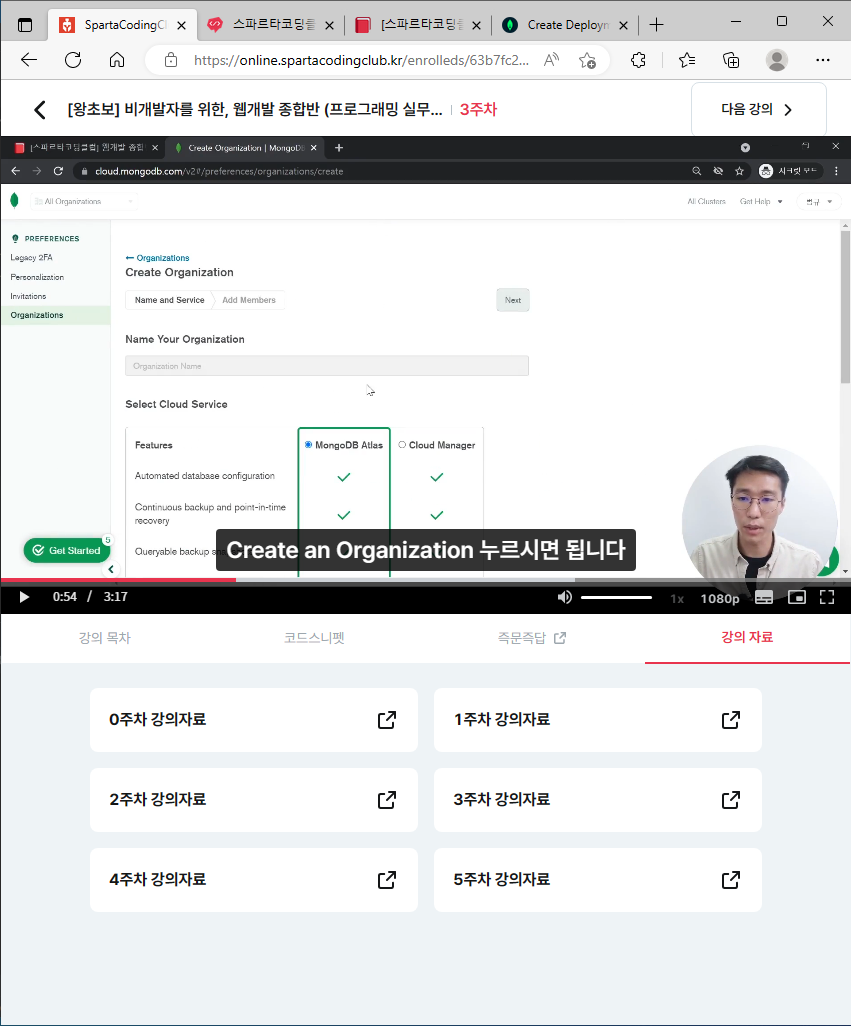Open a new browser tab

[x=656, y=25]
